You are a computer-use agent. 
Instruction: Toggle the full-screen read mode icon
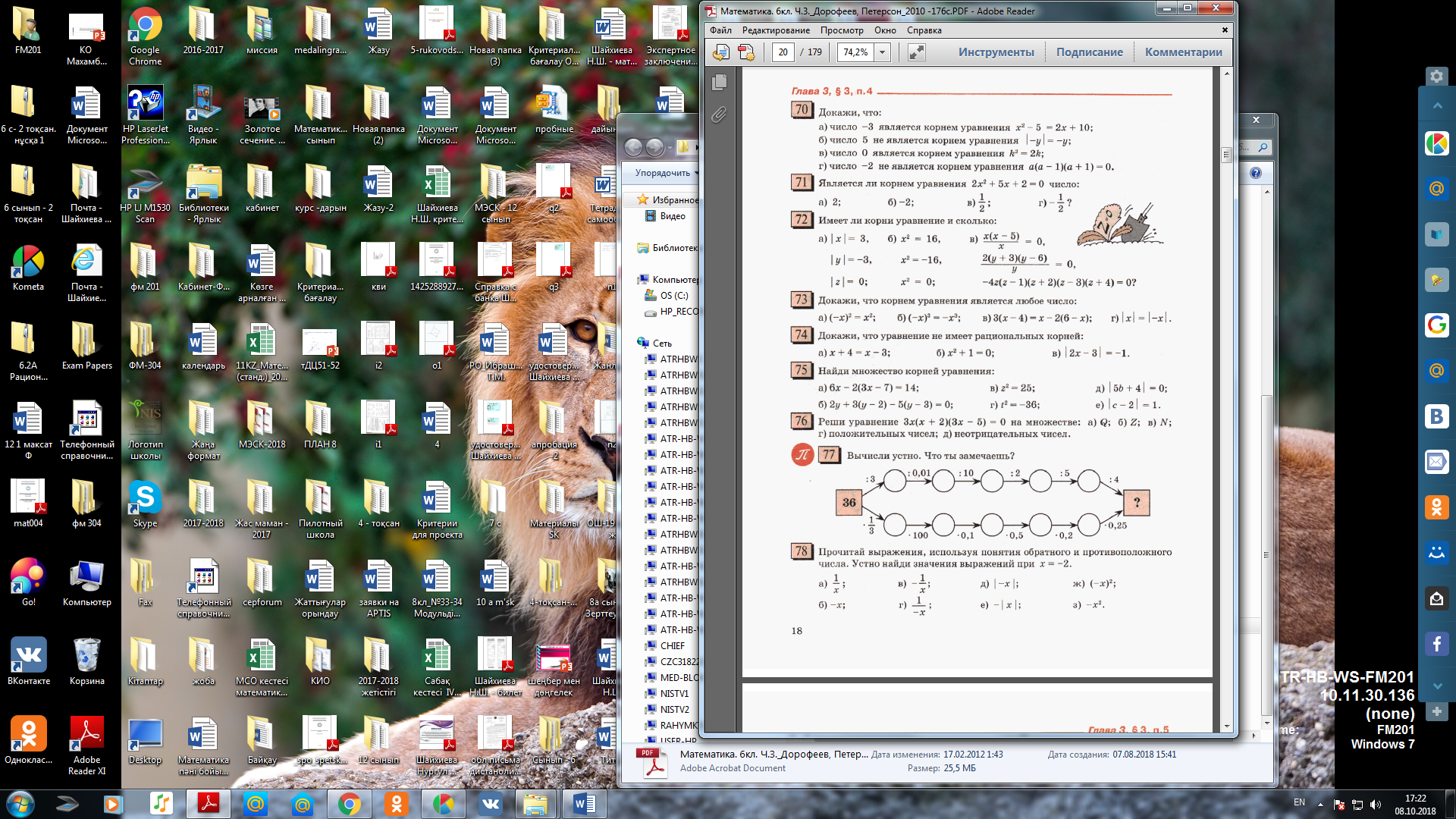916,52
